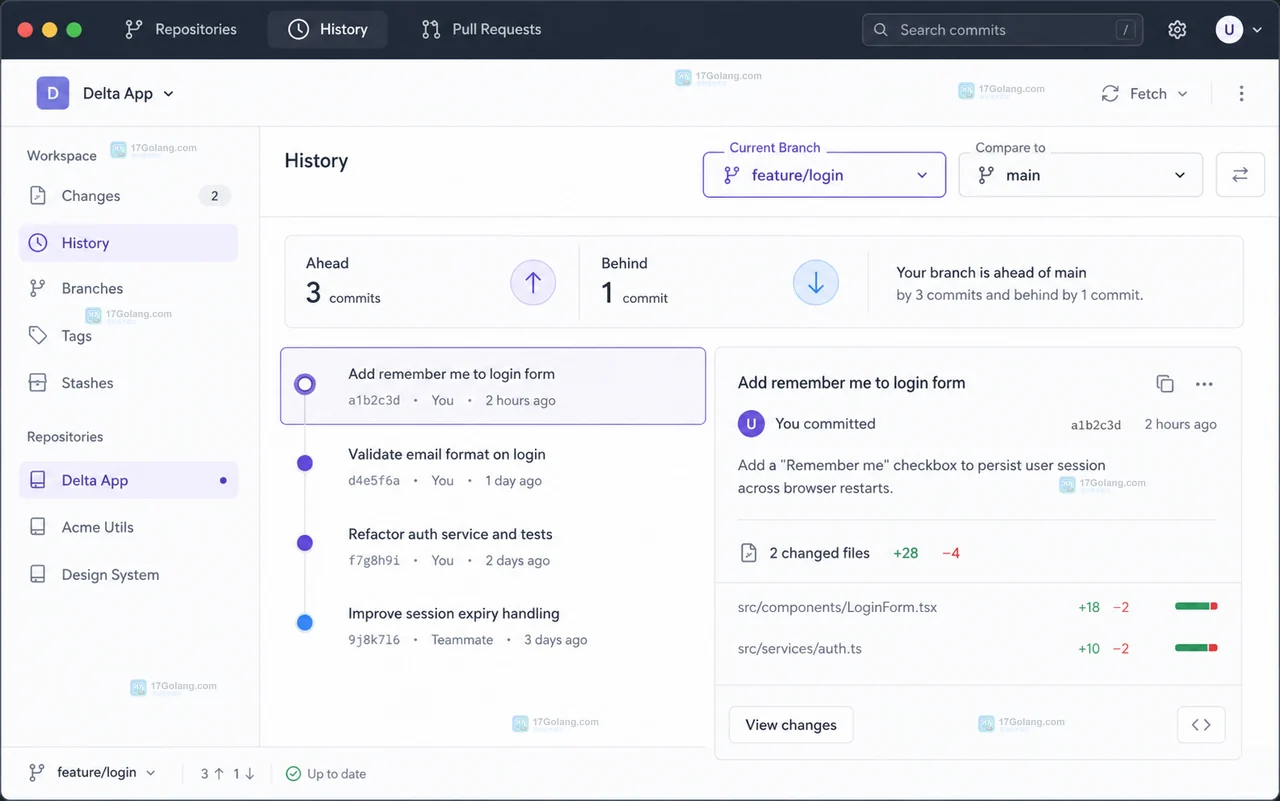Click the History clock icon in sidebar
The height and width of the screenshot is (801, 1280).
point(38,243)
